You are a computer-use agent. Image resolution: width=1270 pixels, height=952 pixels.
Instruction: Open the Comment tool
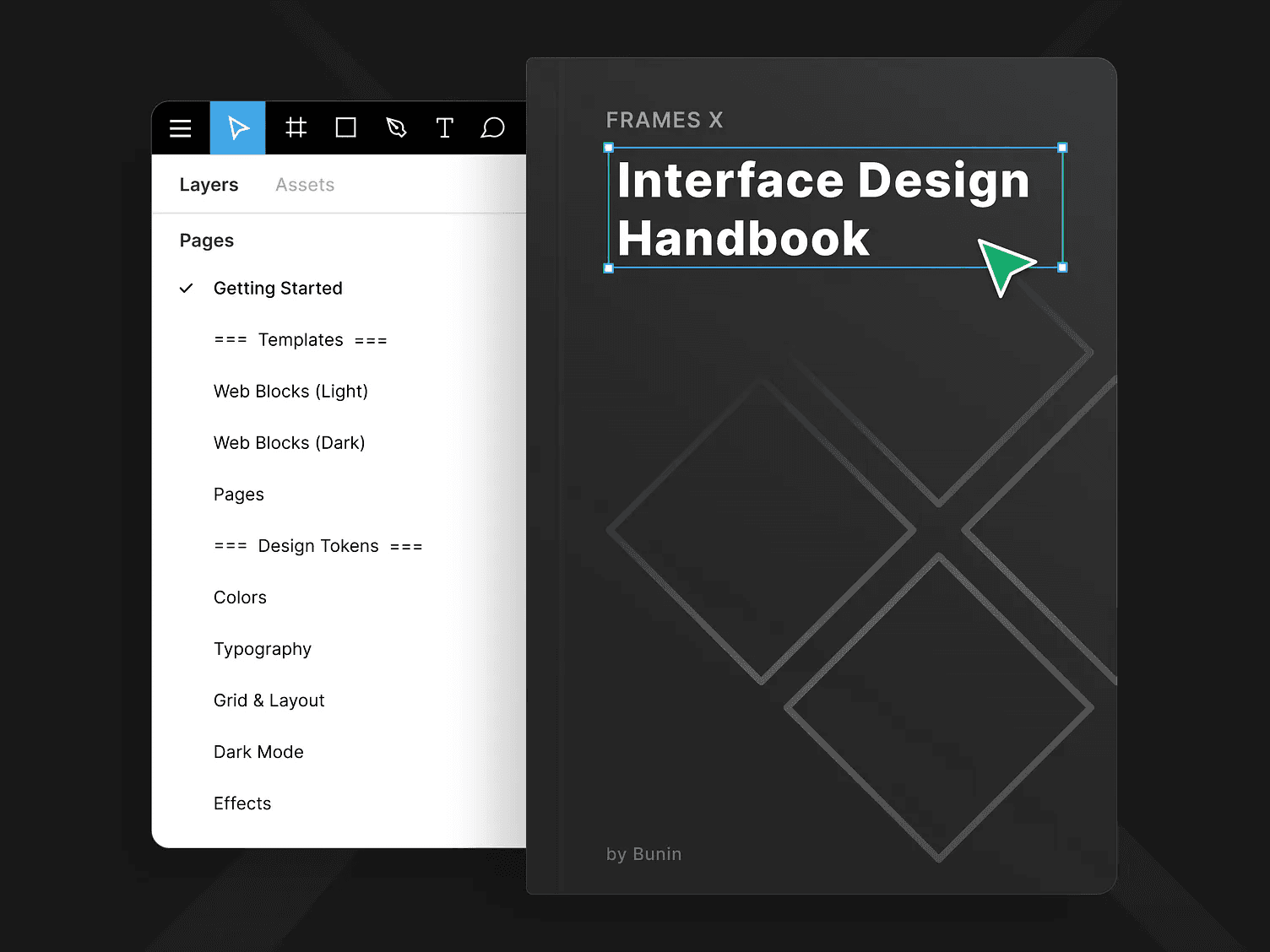[x=493, y=127]
